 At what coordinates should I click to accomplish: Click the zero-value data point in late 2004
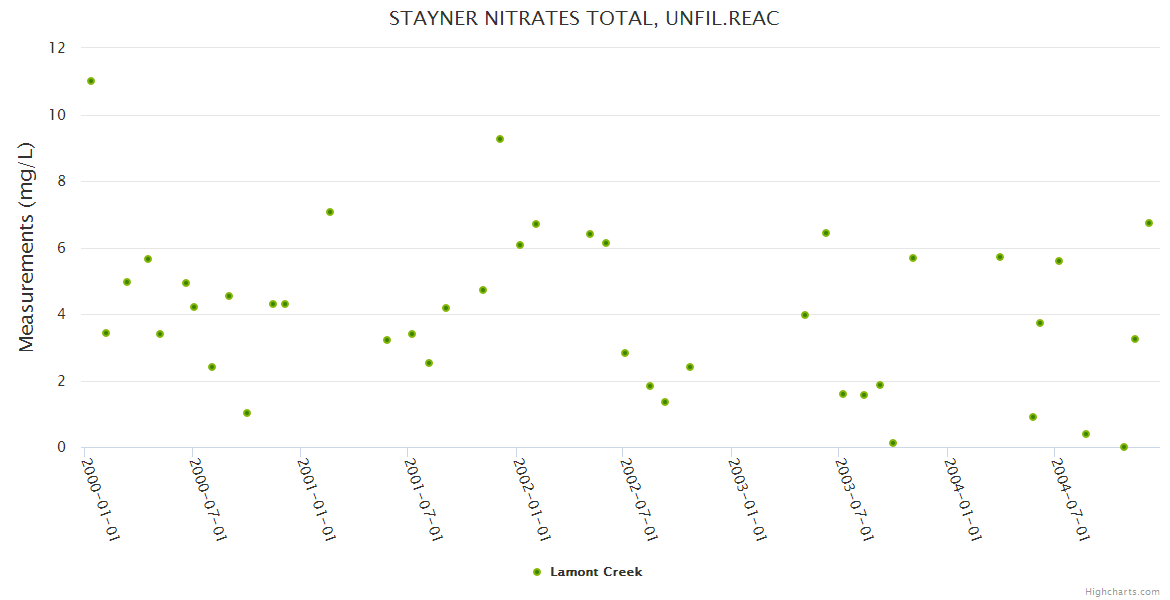pos(1124,447)
